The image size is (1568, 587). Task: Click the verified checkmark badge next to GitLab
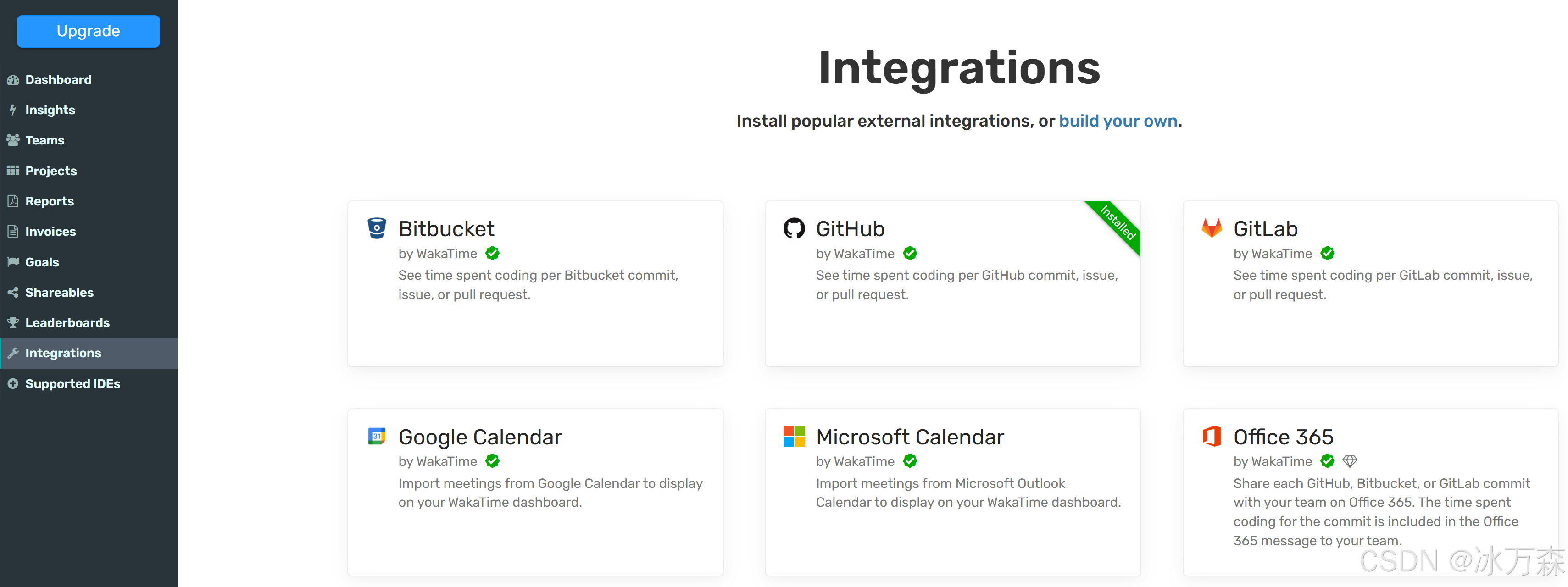(x=1327, y=253)
